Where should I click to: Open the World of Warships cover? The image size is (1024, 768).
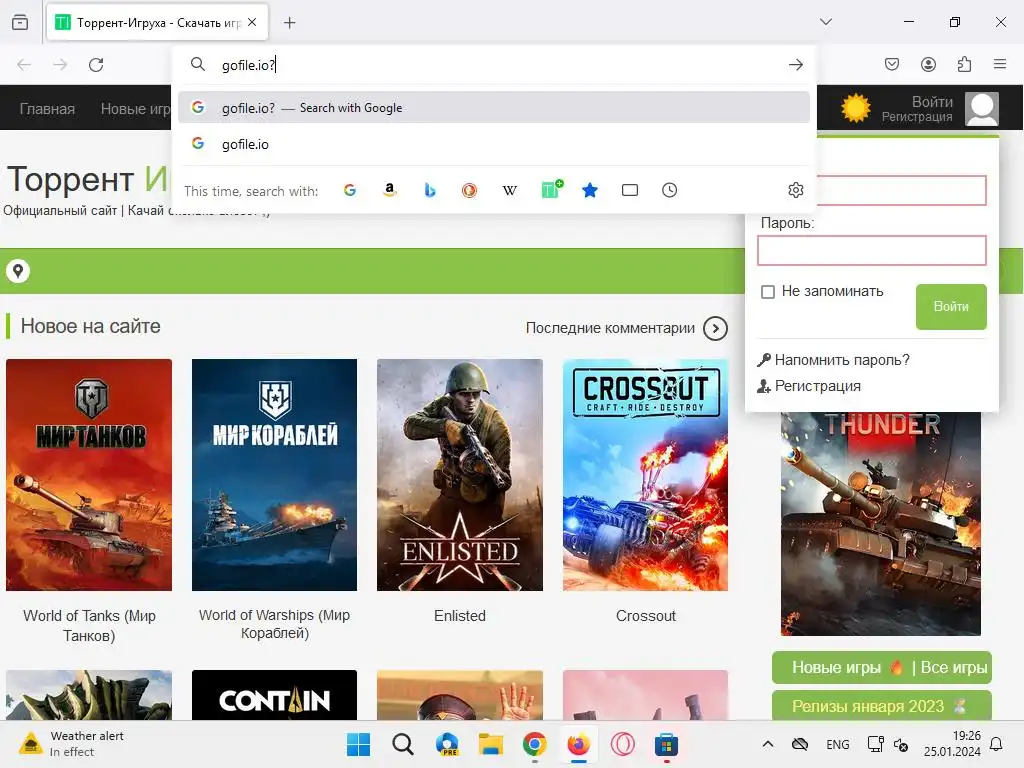(274, 475)
